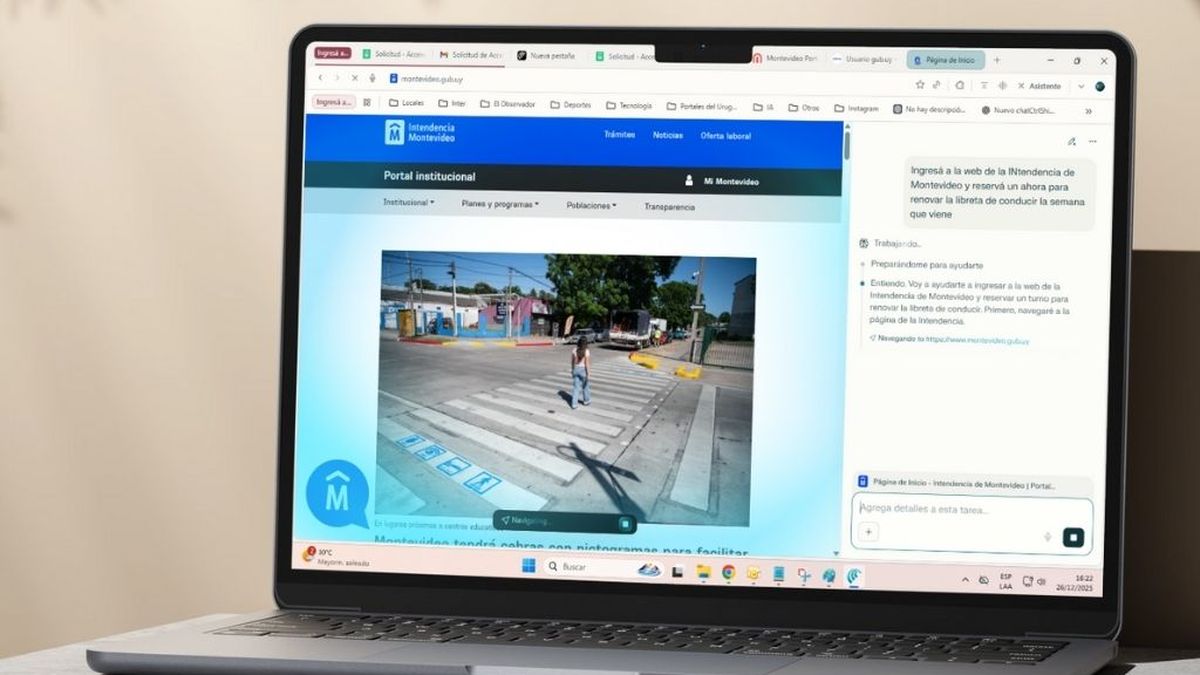The width and height of the screenshot is (1200, 675).
Task: Click the Intendencia Montevideo logo
Action: pyautogui.click(x=420, y=132)
